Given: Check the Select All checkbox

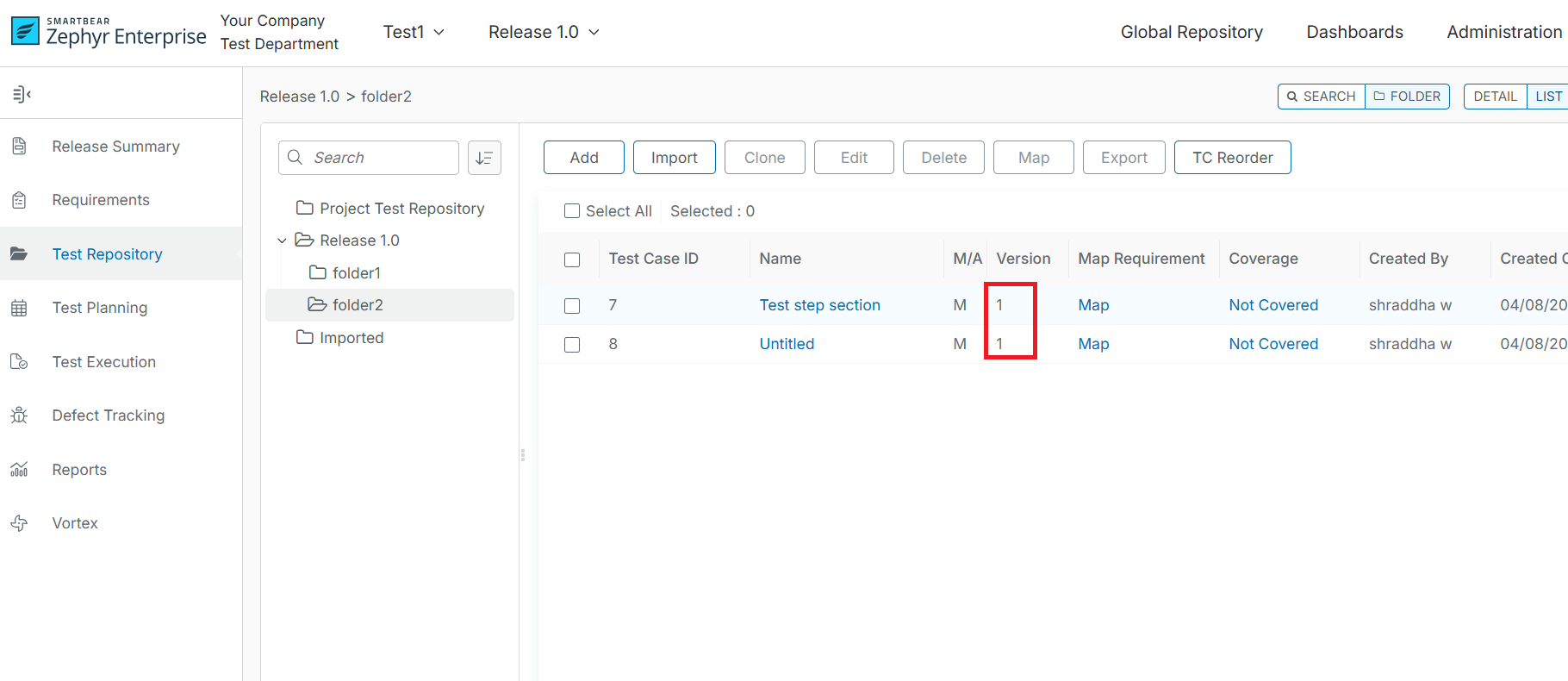Looking at the screenshot, I should click(572, 211).
